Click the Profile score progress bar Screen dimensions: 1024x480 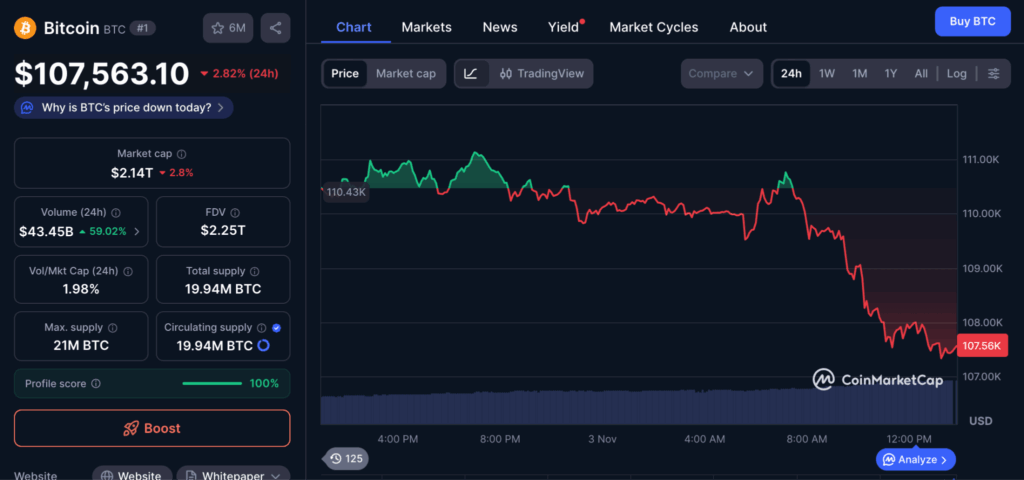pos(212,383)
